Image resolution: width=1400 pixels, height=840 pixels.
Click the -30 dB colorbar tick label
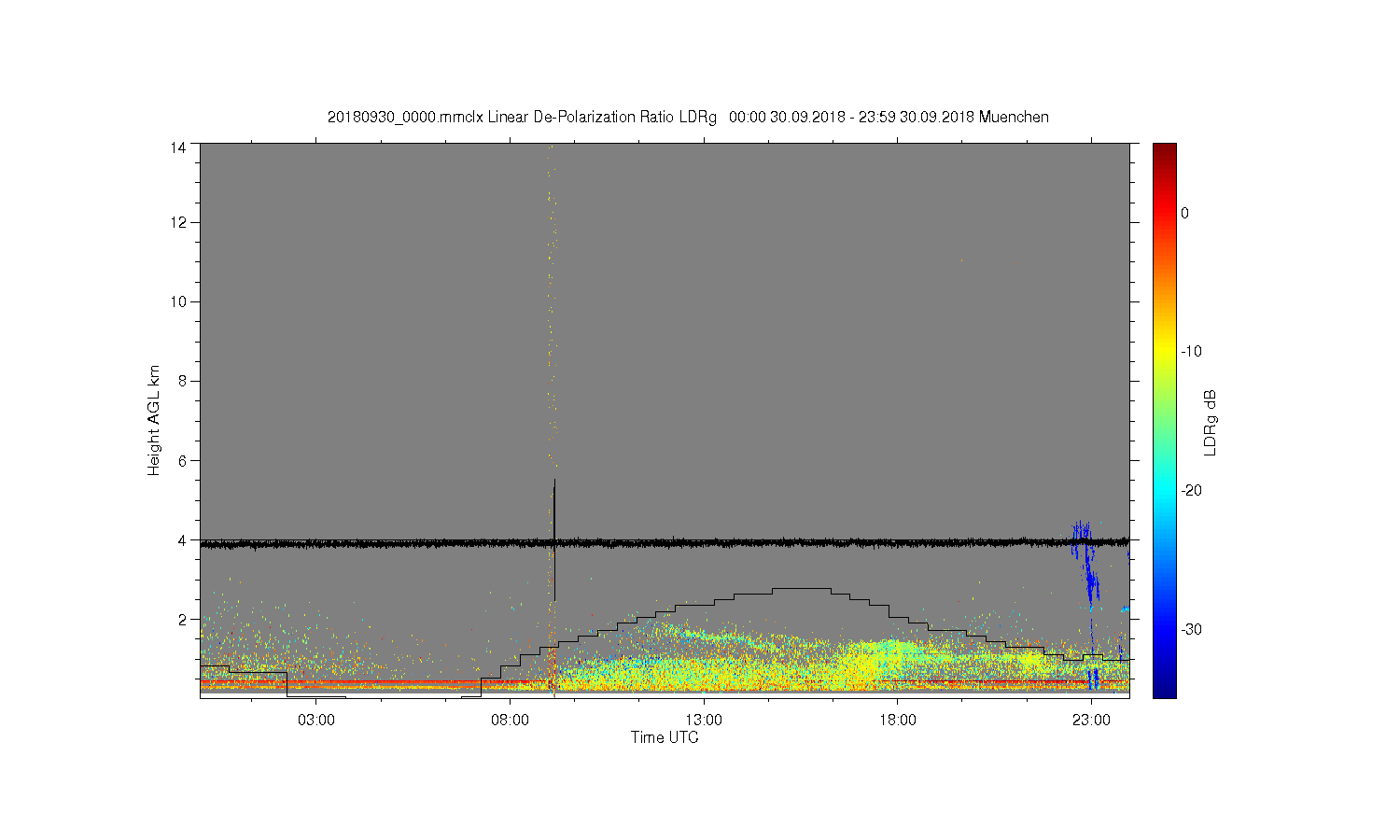1191,630
